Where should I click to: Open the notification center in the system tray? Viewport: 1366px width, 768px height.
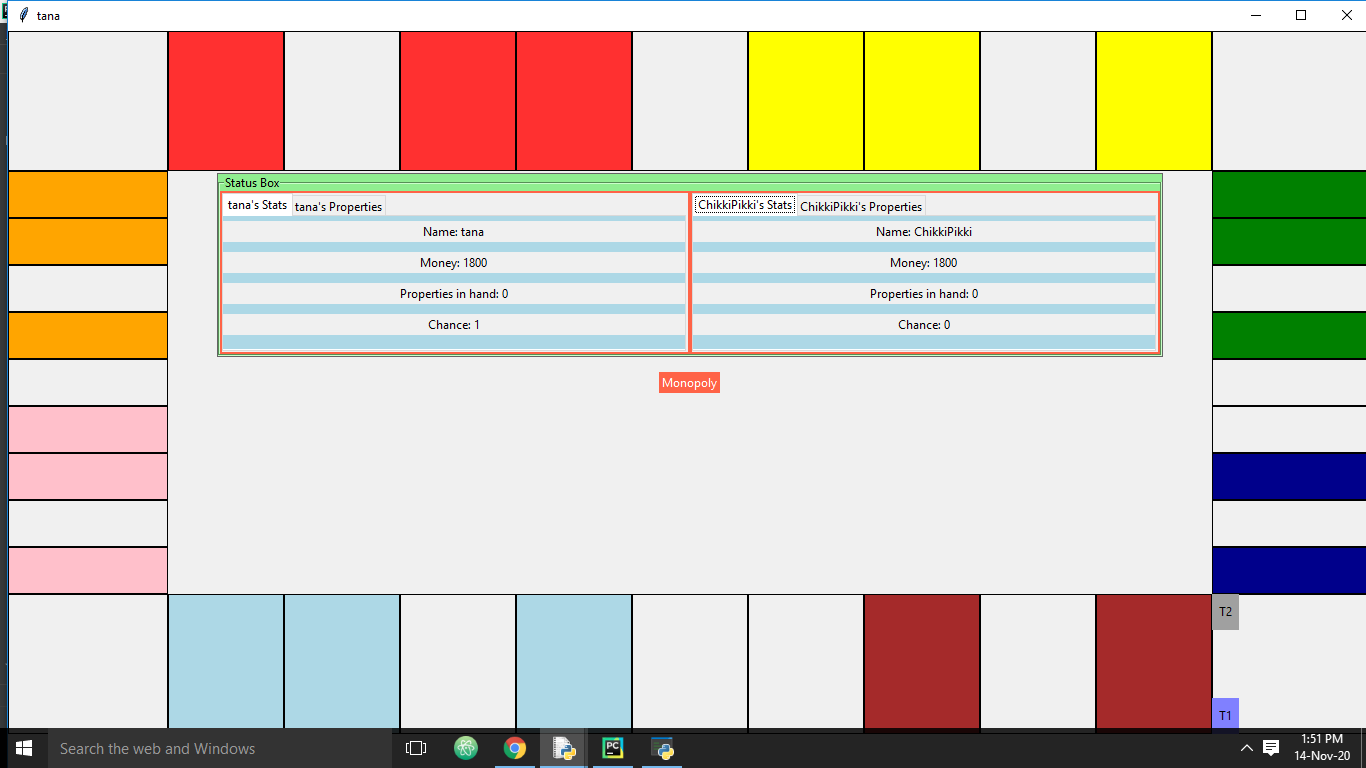click(x=1269, y=747)
